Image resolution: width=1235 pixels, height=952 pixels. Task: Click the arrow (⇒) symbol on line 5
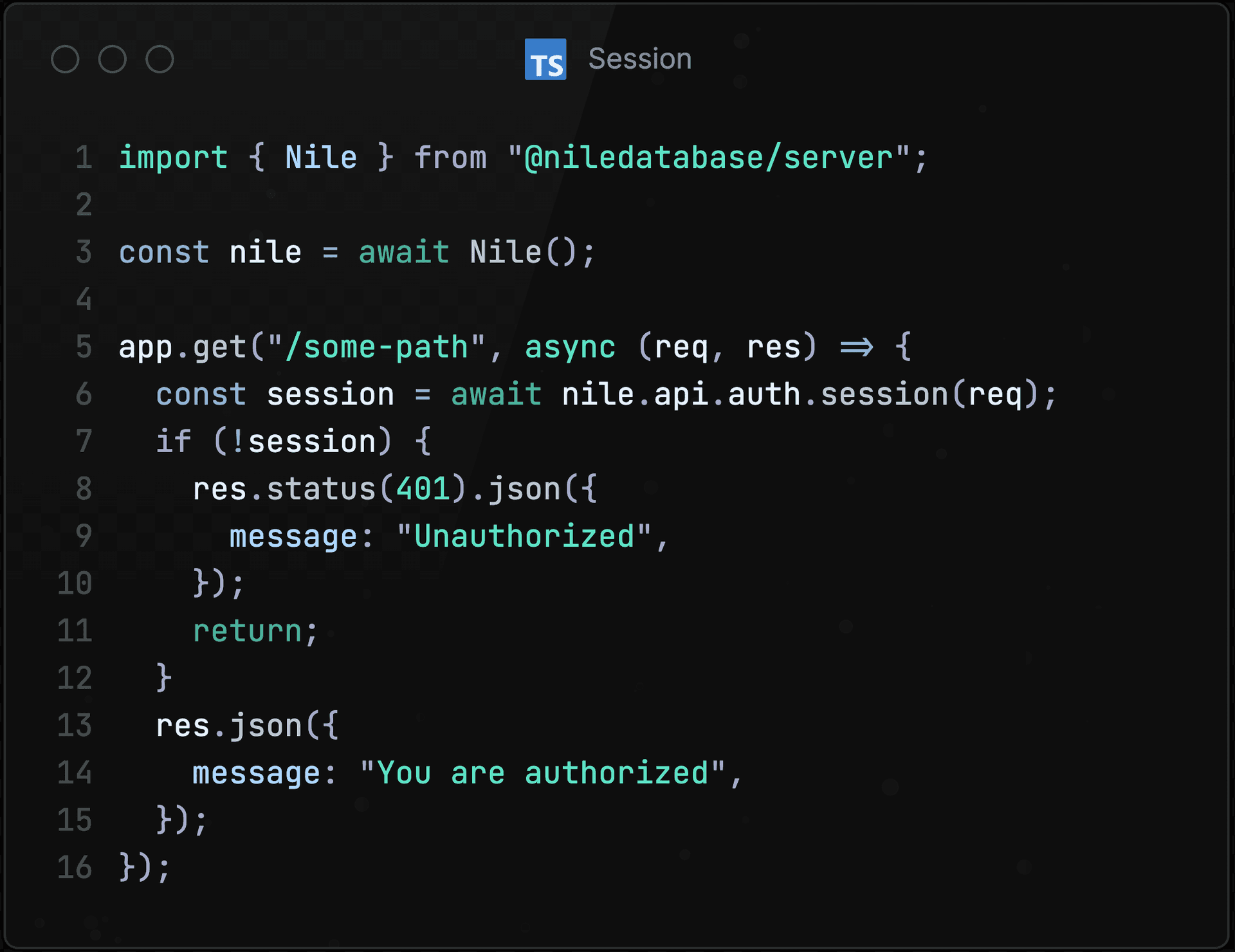[855, 346]
